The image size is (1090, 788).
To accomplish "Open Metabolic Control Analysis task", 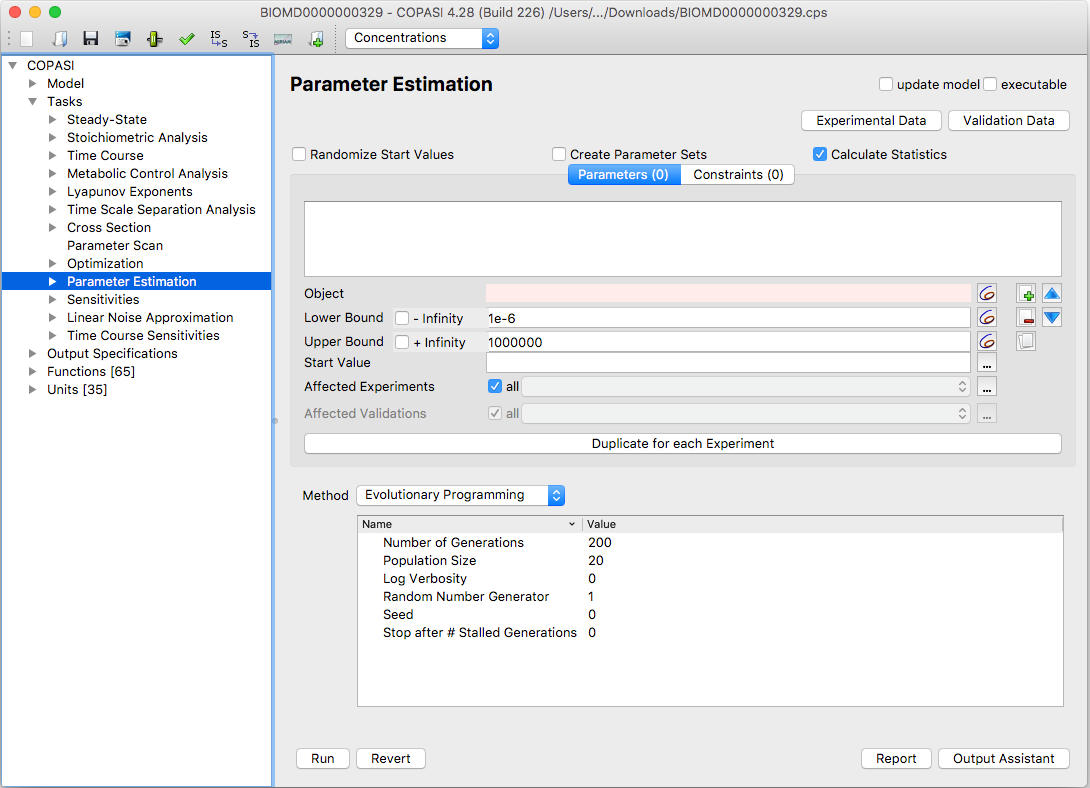I will coord(147,174).
